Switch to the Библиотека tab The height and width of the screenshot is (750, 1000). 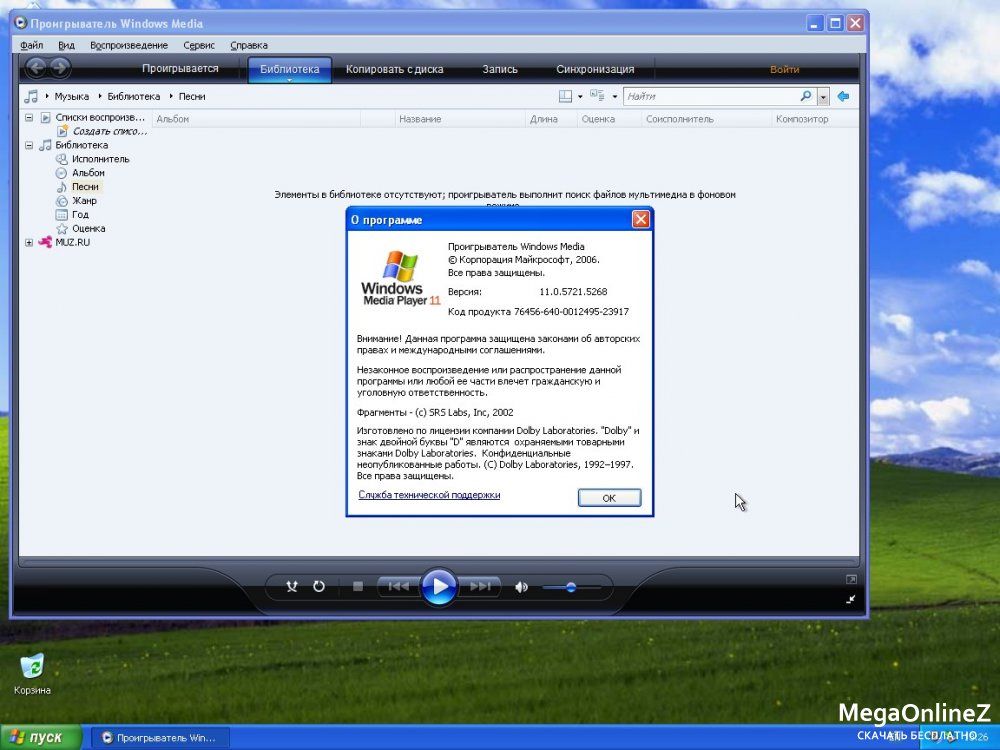[x=290, y=70]
